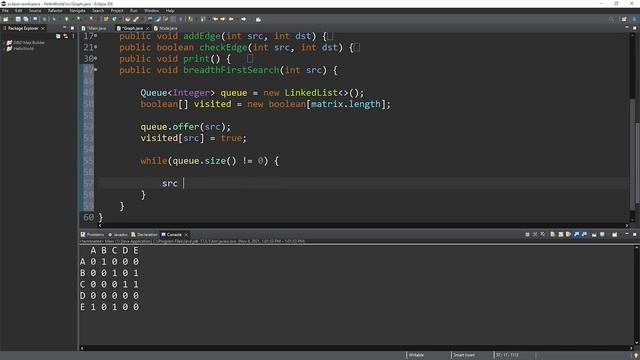Toggle Scroll Lock in Console

click(x=560, y=234)
